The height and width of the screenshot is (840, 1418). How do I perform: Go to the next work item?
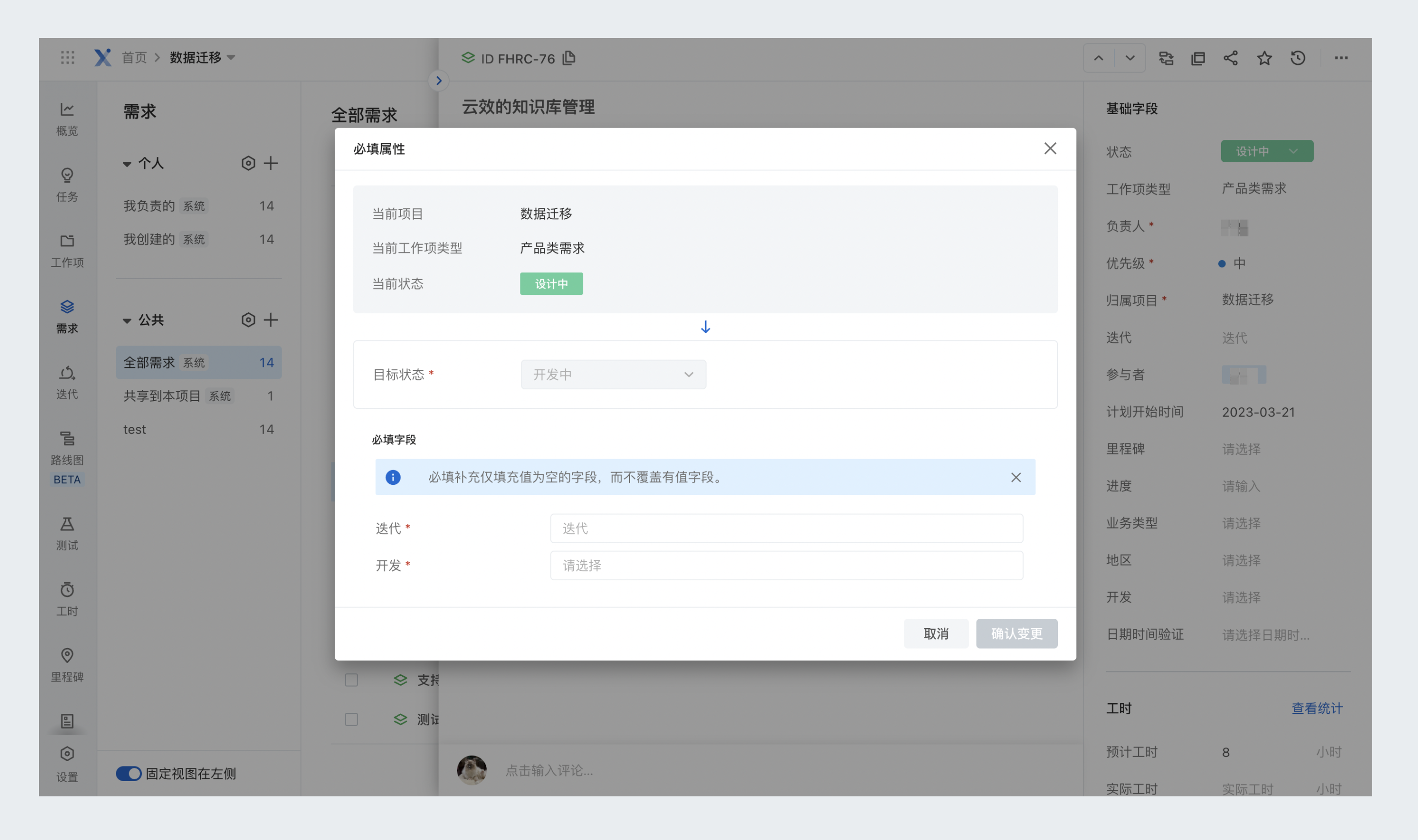[x=1130, y=57]
